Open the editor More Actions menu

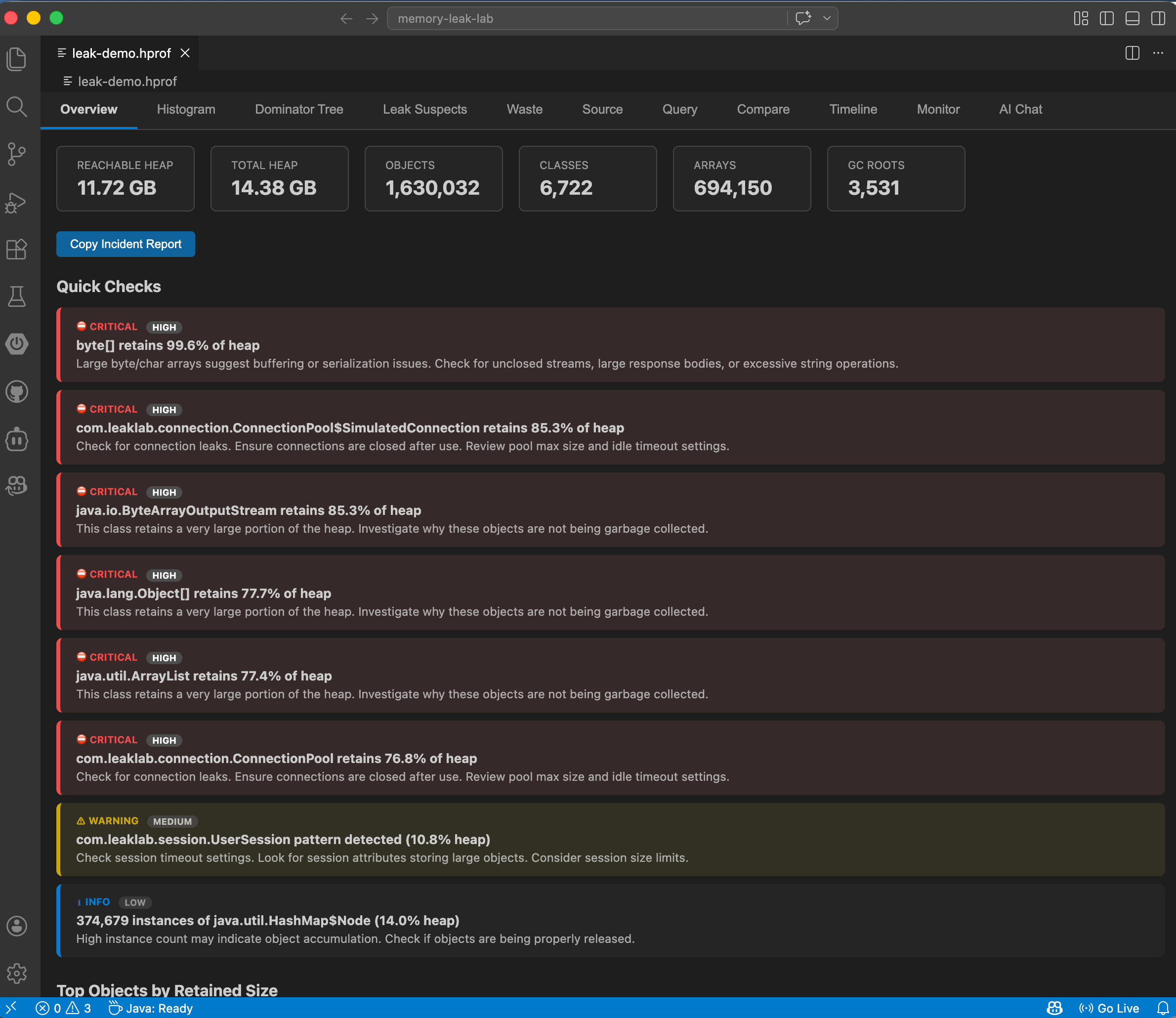tap(1158, 53)
